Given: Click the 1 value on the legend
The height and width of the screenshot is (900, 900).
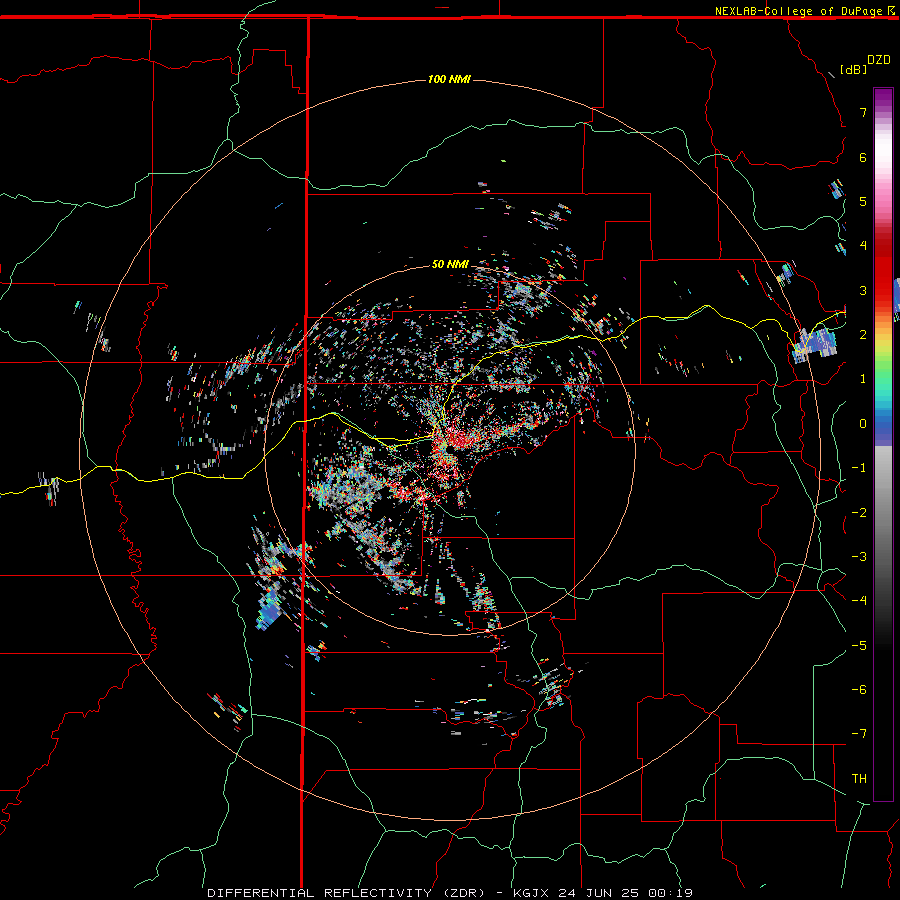Looking at the screenshot, I should coord(863,379).
